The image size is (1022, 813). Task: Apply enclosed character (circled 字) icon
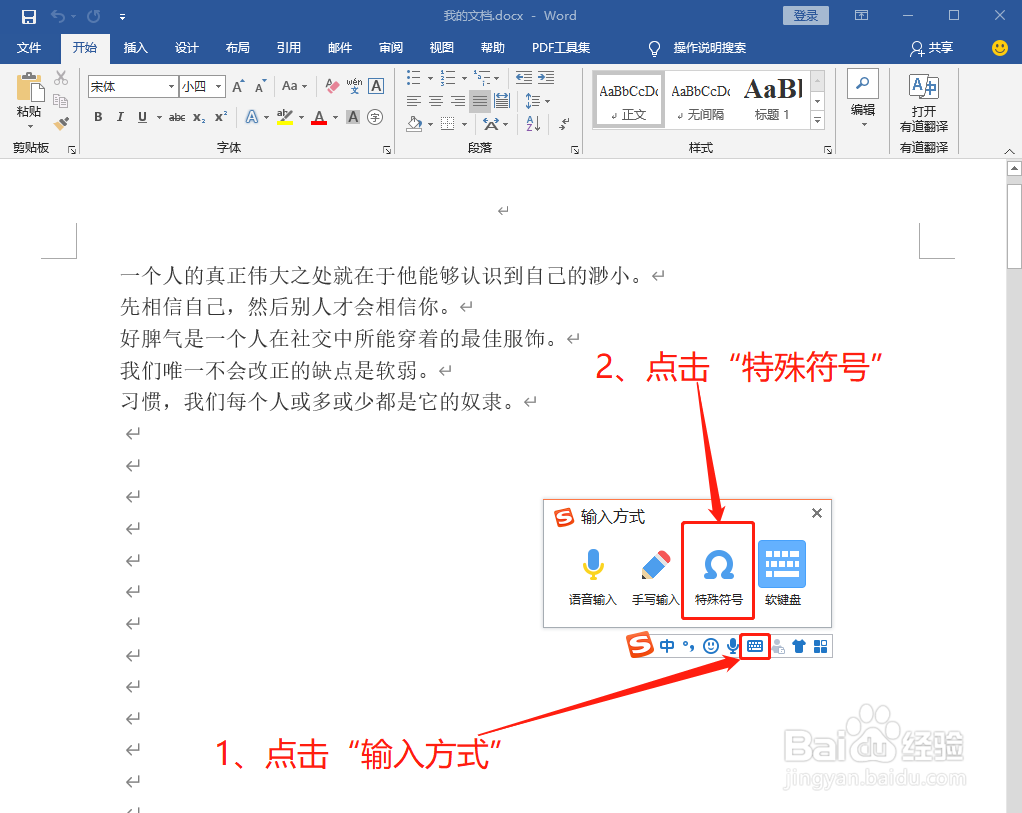point(375,117)
